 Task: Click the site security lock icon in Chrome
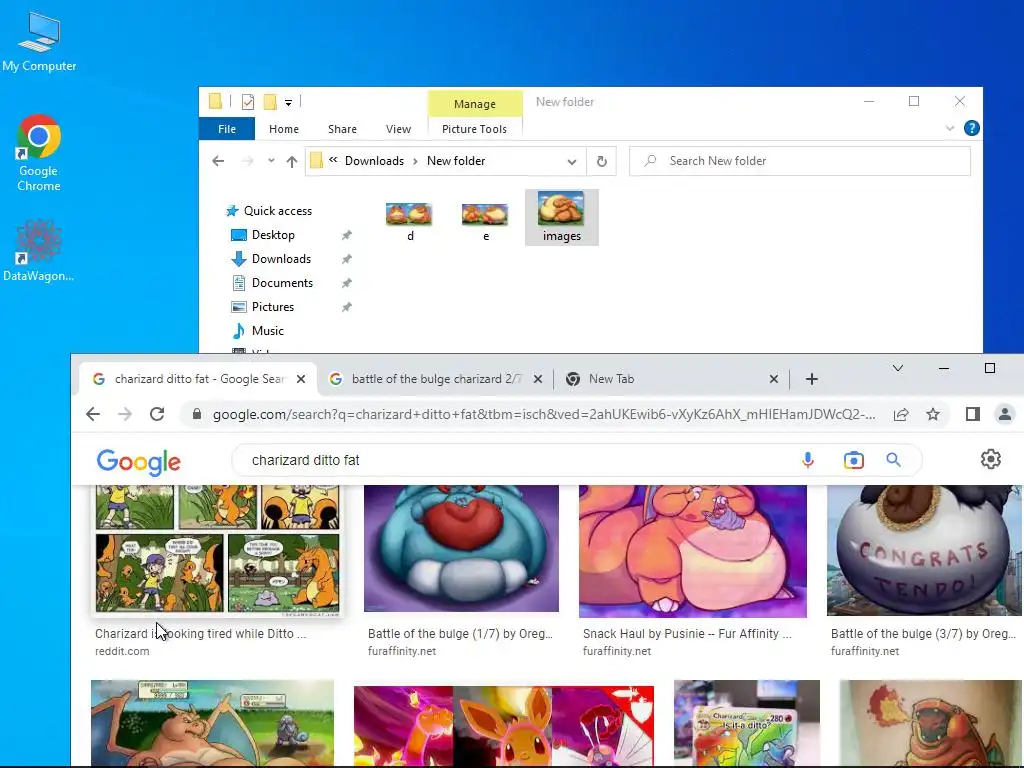[197, 414]
